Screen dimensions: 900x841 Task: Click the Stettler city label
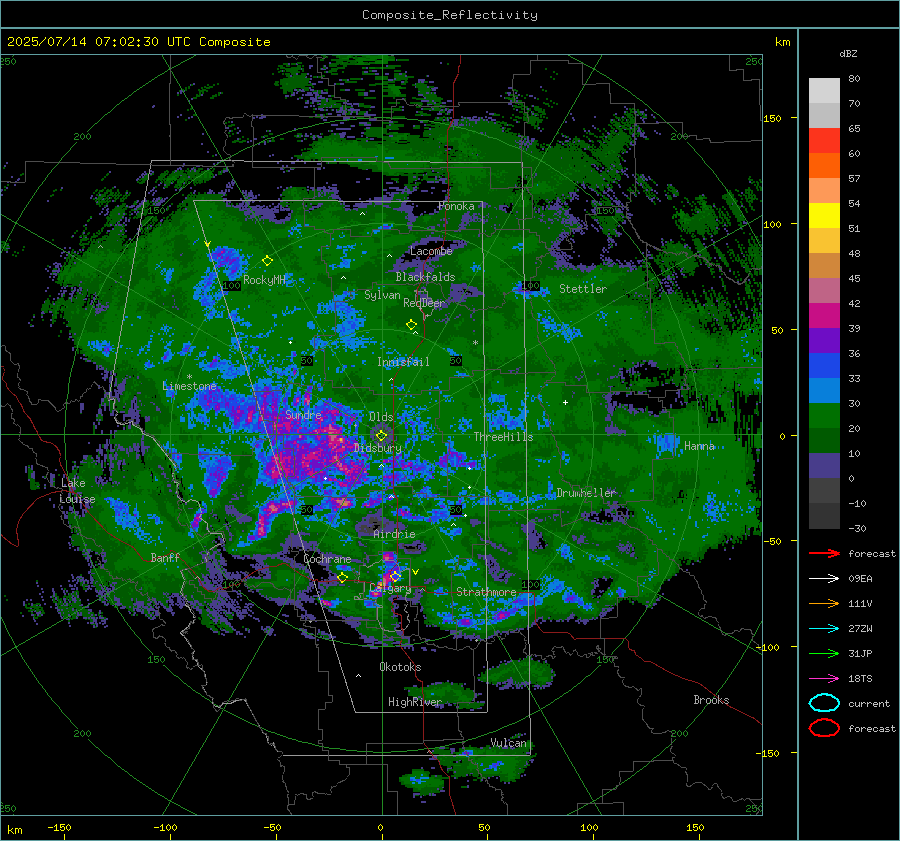[x=583, y=289]
